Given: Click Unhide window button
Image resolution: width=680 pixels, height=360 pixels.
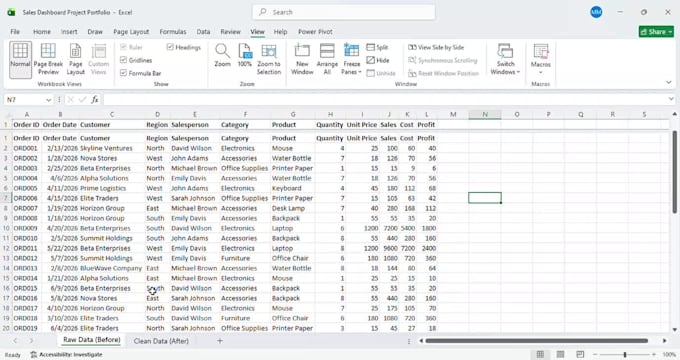Looking at the screenshot, I should (x=381, y=73).
